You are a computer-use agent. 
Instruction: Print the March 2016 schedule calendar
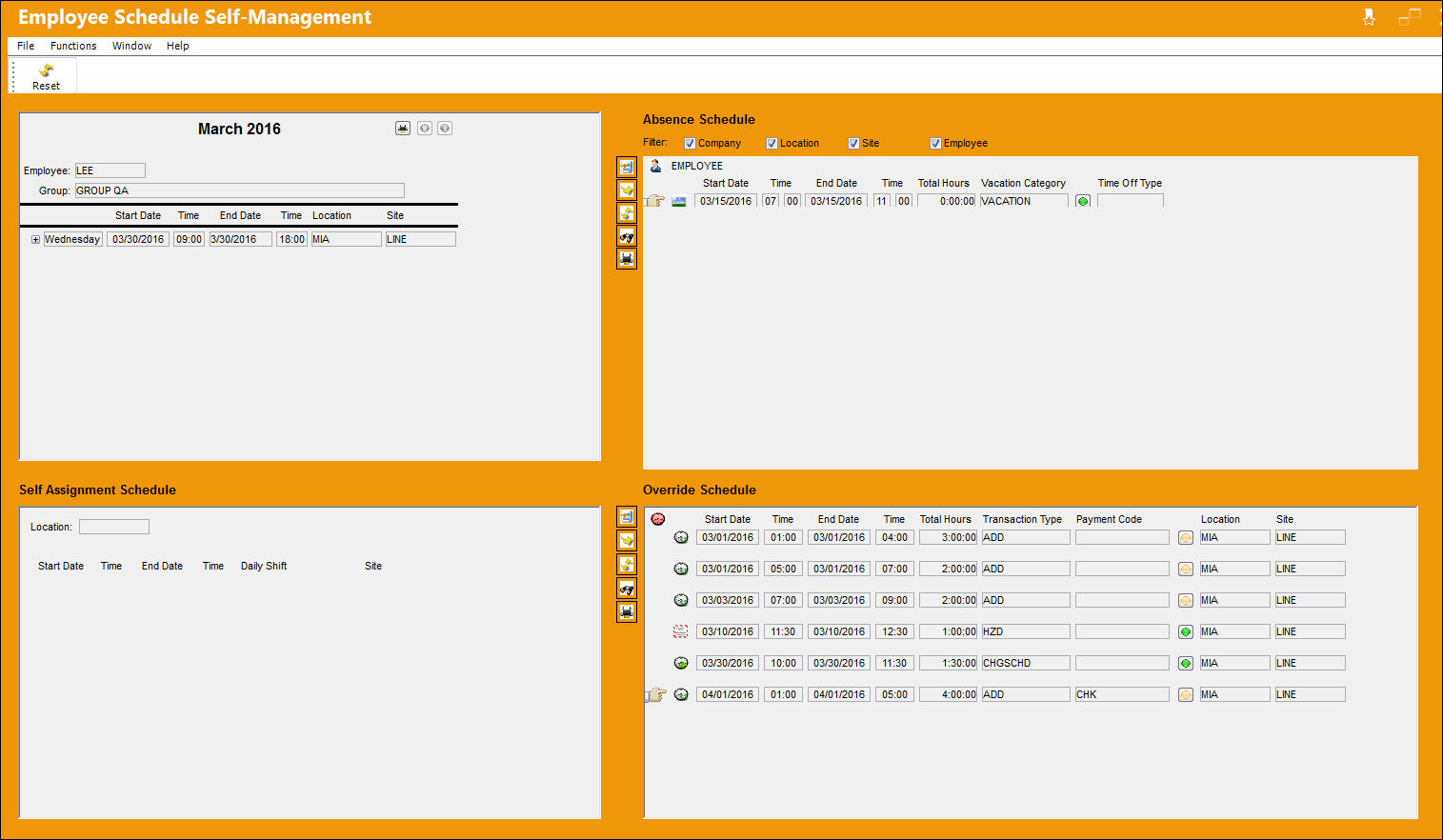403,129
